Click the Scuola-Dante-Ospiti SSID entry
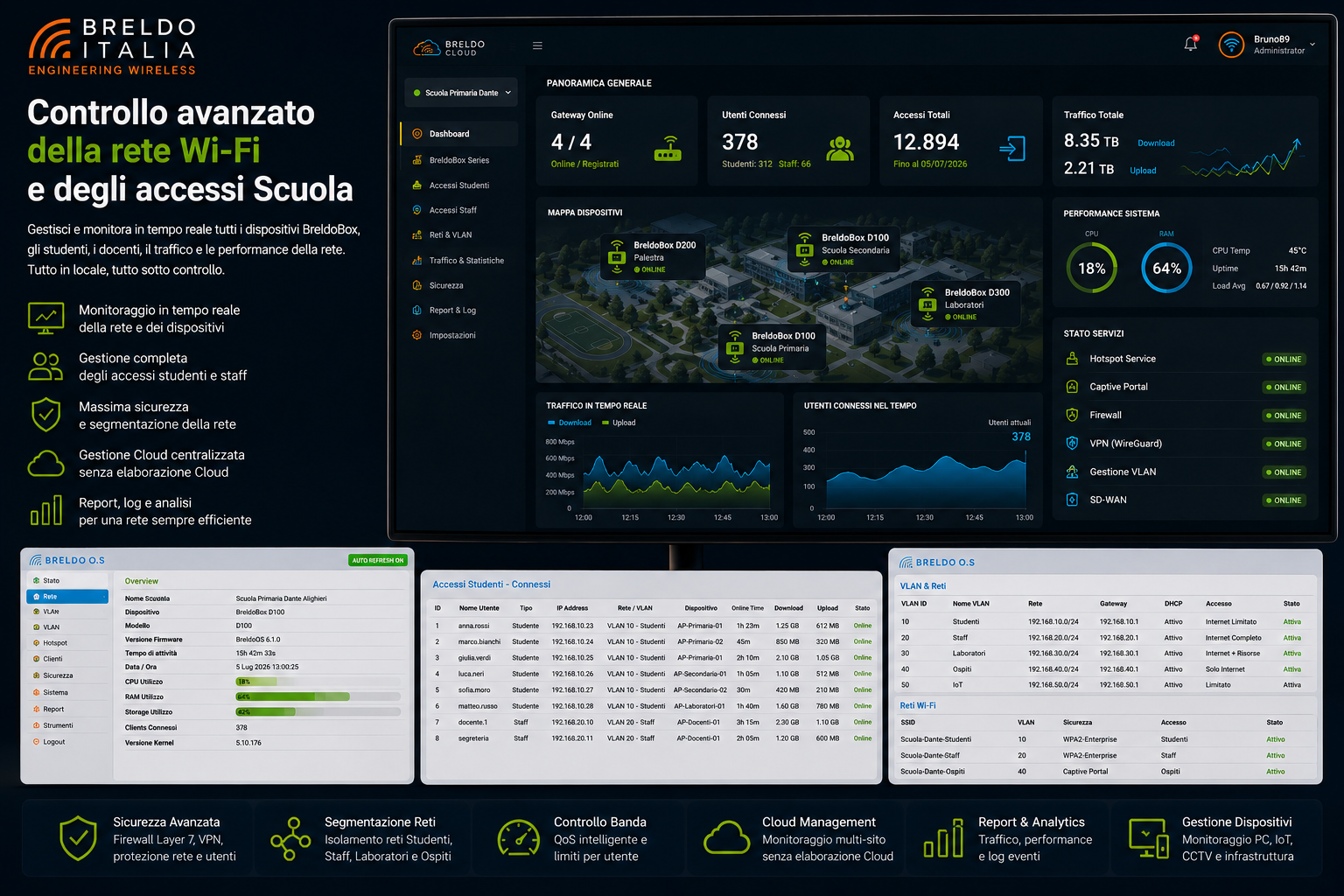1344x896 pixels. click(933, 772)
